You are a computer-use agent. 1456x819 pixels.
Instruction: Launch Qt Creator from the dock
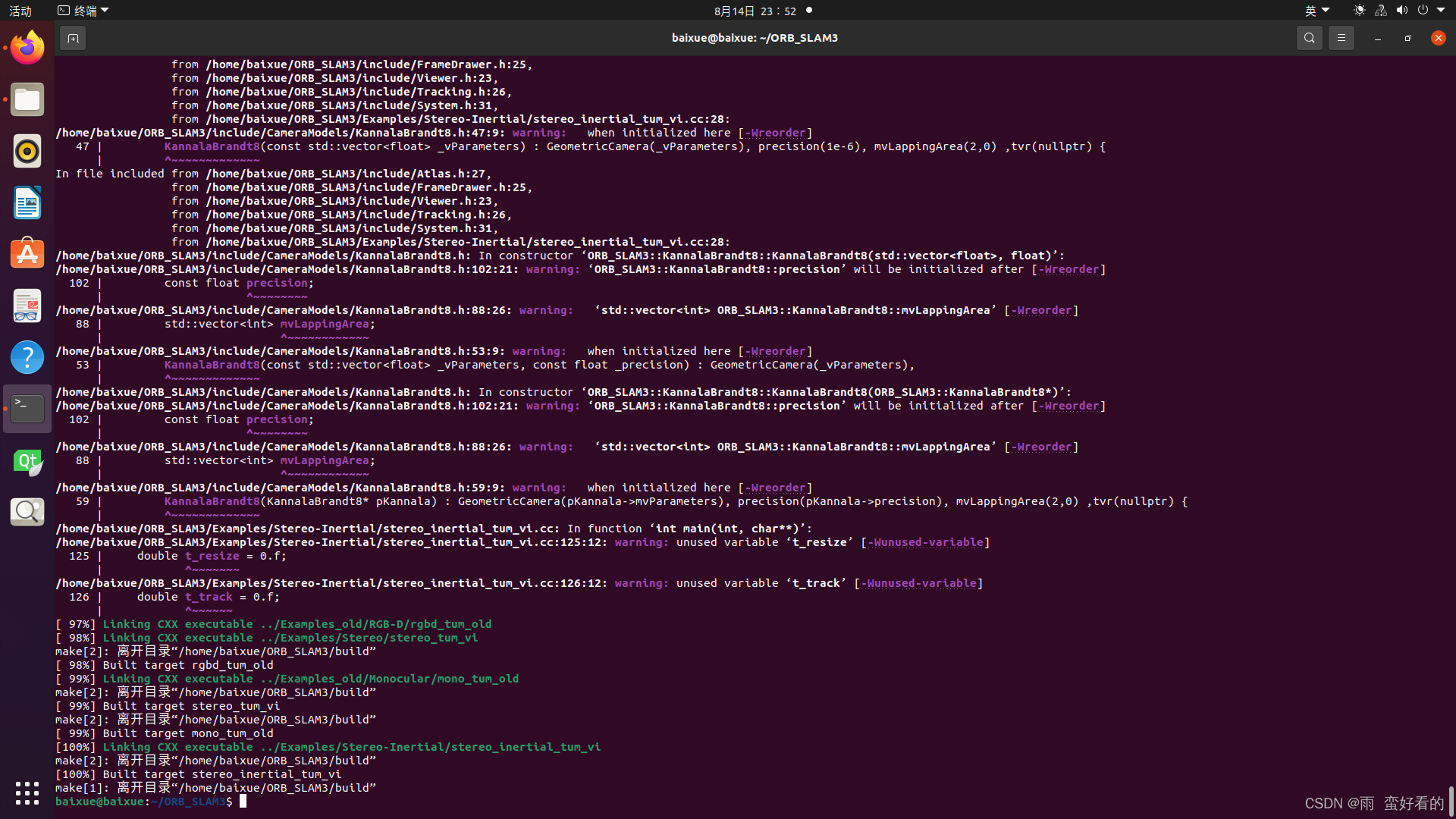click(x=27, y=460)
